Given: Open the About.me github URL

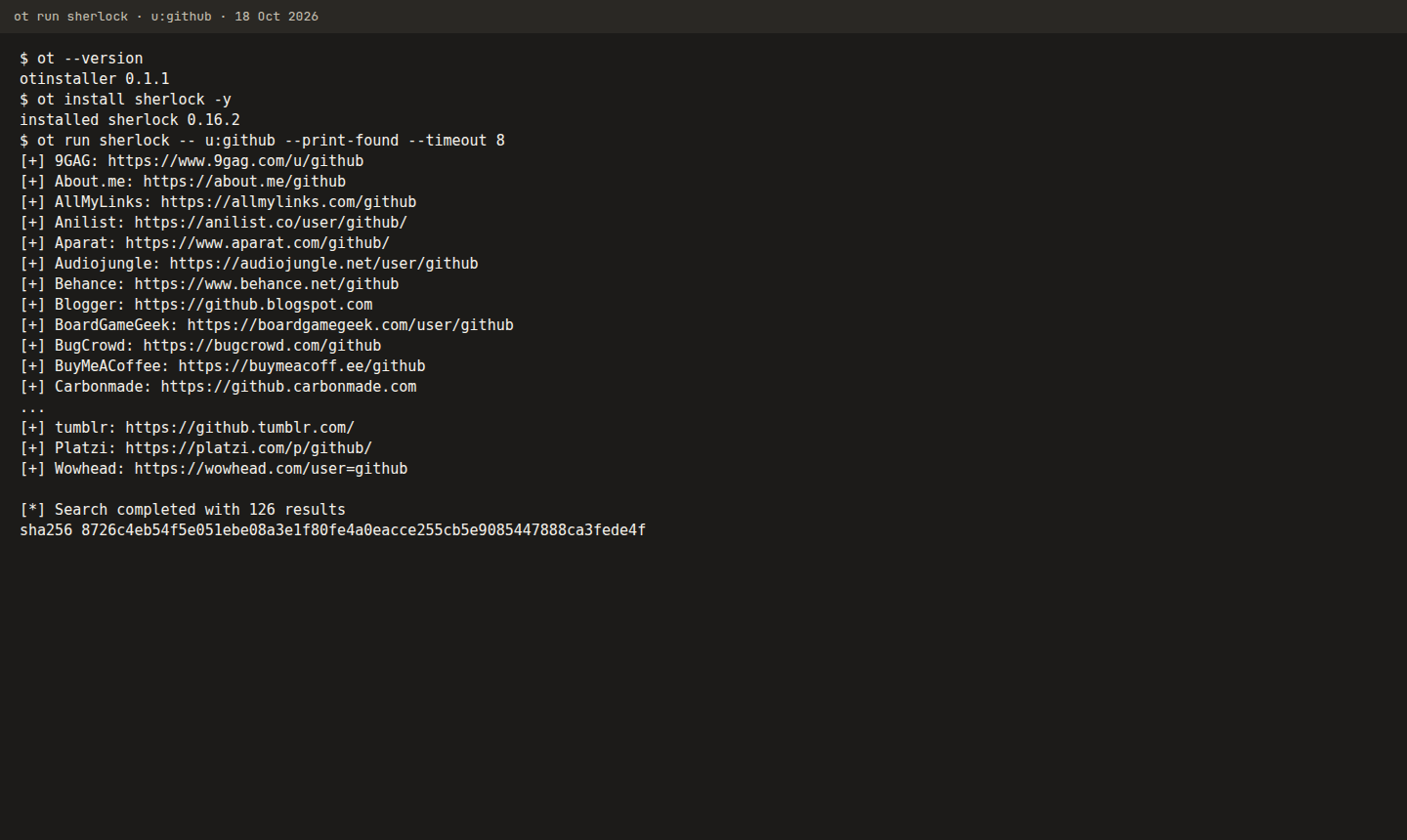Looking at the screenshot, I should point(244,182).
